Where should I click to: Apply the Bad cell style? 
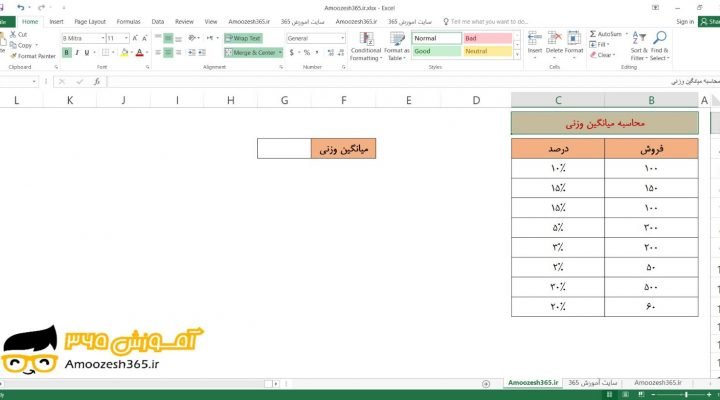488,38
